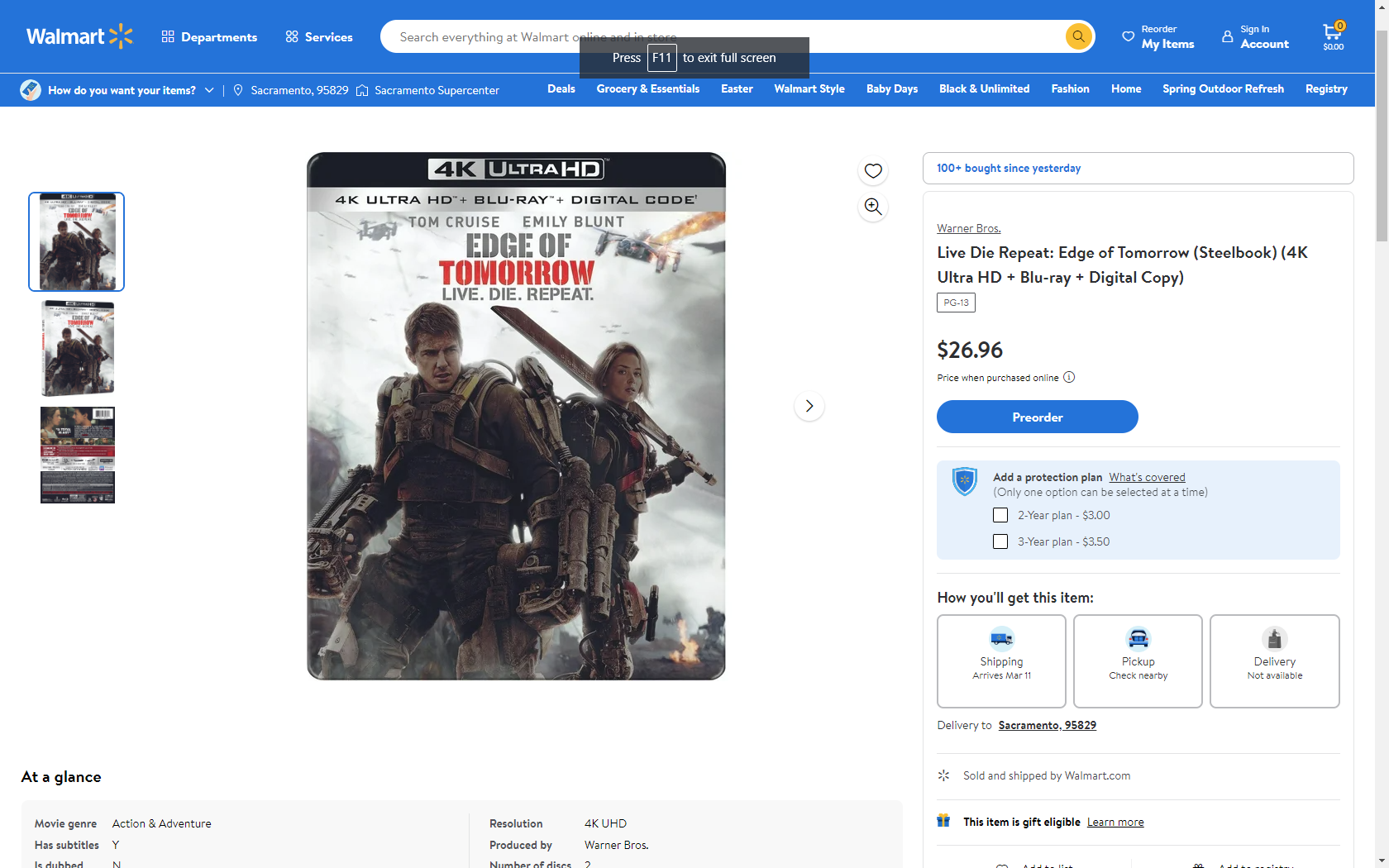
Task: Open the Services menu
Action: point(319,36)
